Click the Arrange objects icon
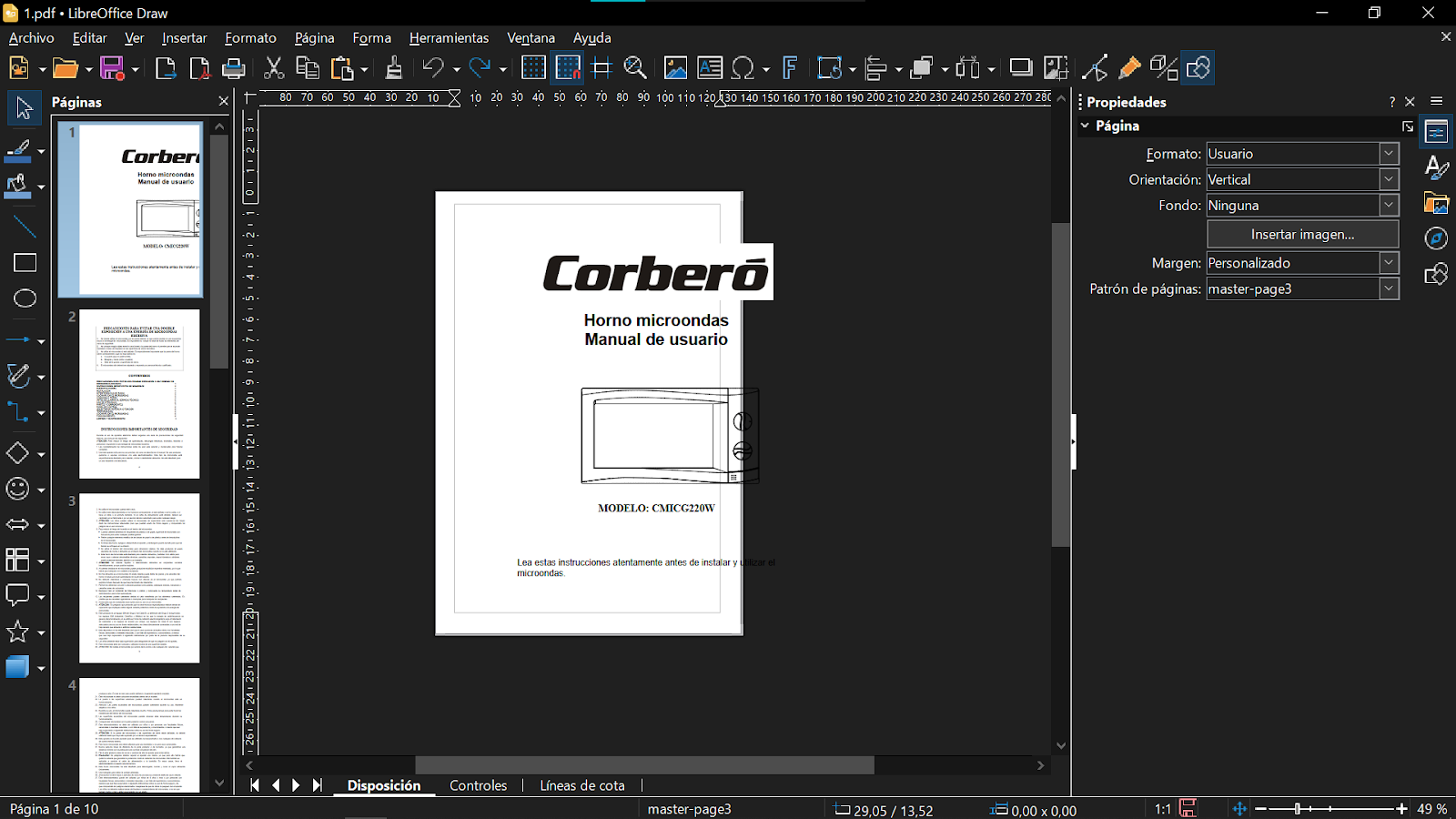 click(923, 68)
